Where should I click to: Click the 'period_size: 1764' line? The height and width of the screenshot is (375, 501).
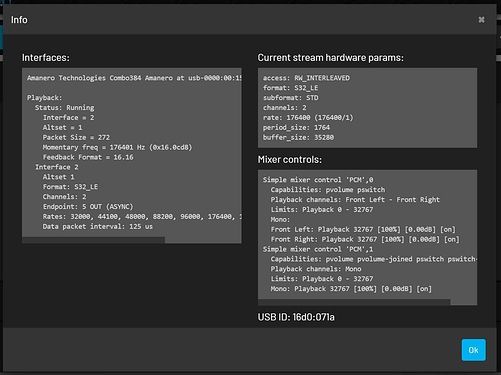296,127
